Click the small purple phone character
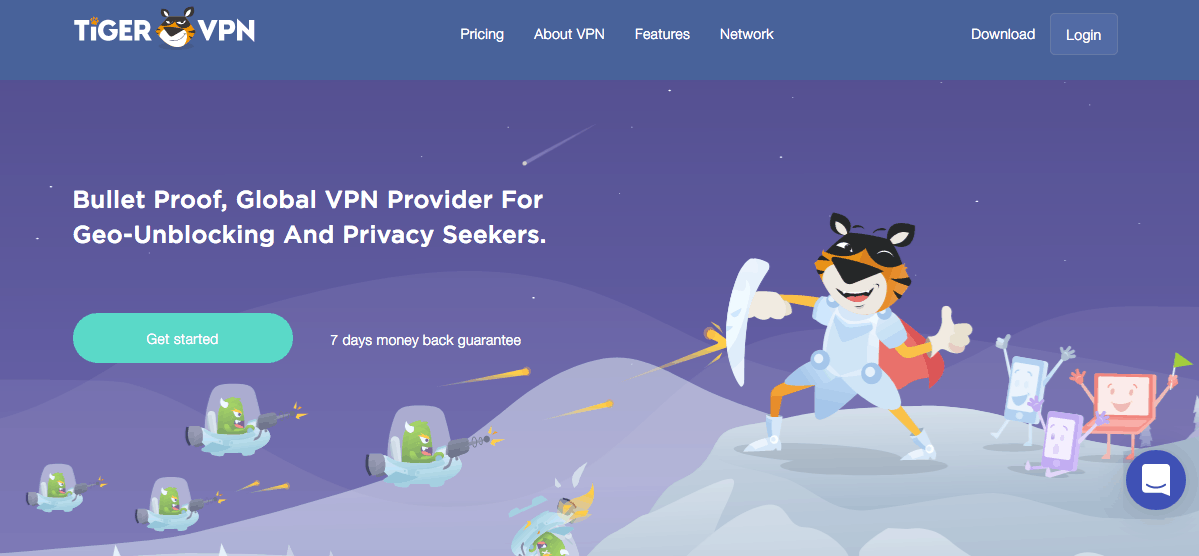The width and height of the screenshot is (1199, 556). 1064,443
